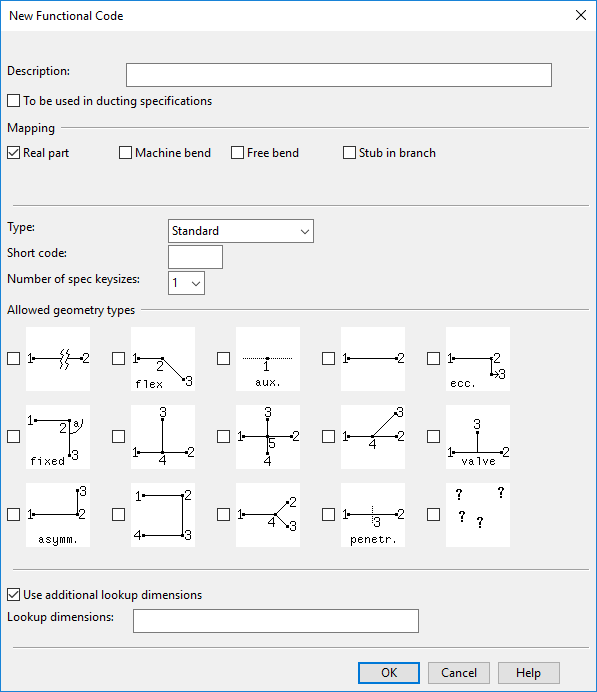
Task: Toggle 'Use additional lookup dimensions' checkbox
Action: coord(14,595)
